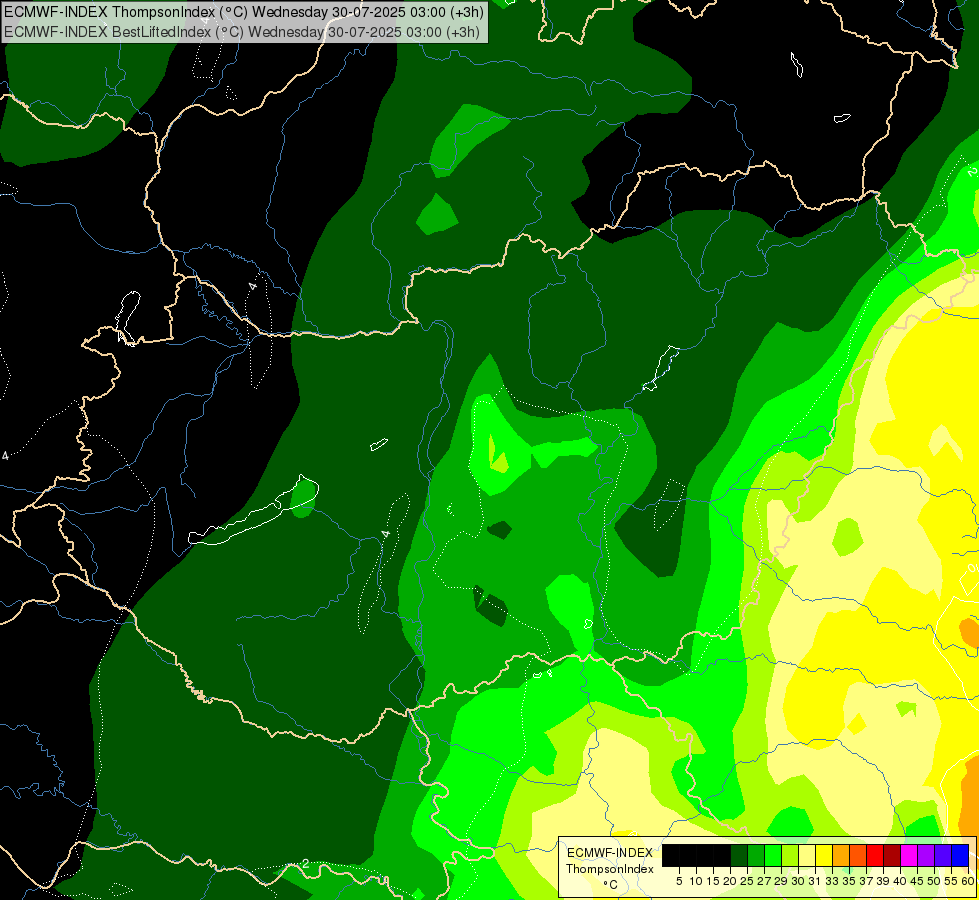Viewport: 979px width, 900px height.
Task: Click the legend label "ThompsonIndex"
Action: click(x=610, y=869)
